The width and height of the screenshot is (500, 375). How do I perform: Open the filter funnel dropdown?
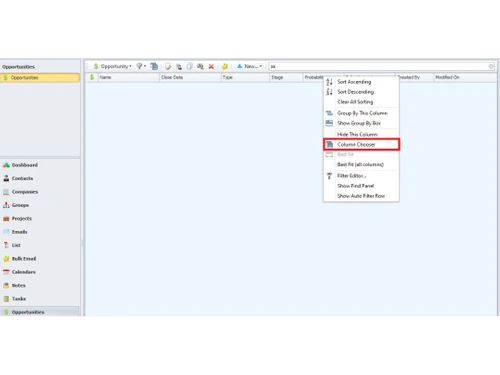coord(141,66)
